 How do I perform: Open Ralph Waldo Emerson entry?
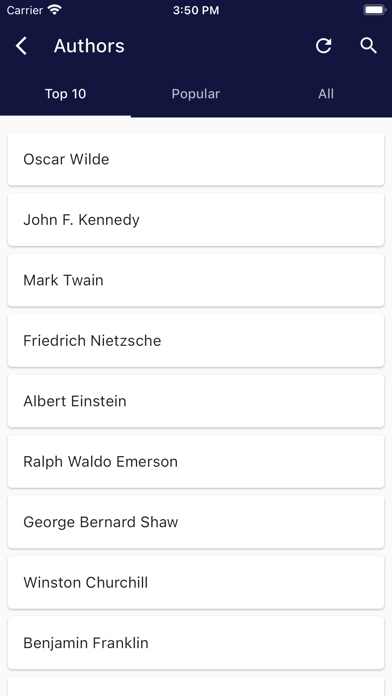pyautogui.click(x=196, y=461)
